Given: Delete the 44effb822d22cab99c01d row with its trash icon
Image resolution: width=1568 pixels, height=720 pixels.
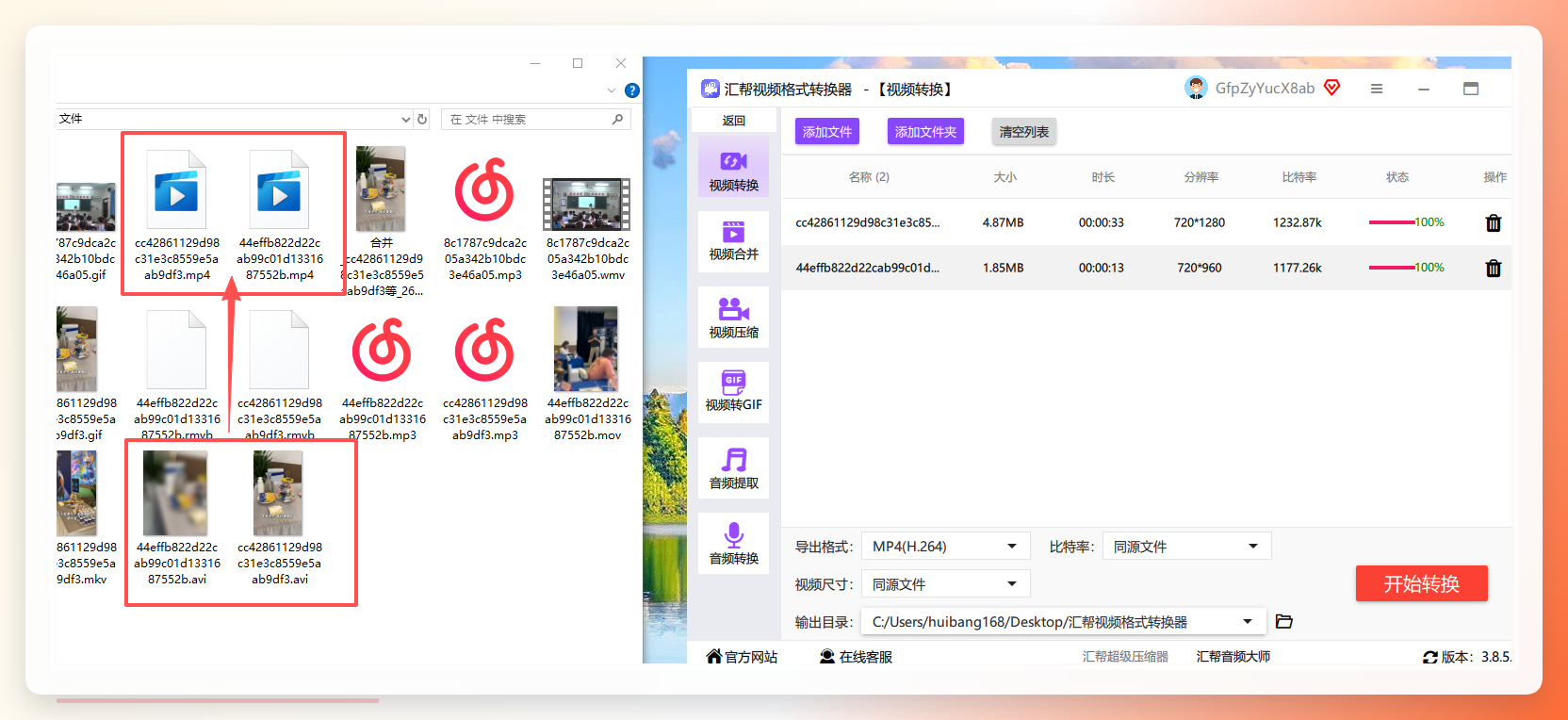Looking at the screenshot, I should tap(1494, 269).
